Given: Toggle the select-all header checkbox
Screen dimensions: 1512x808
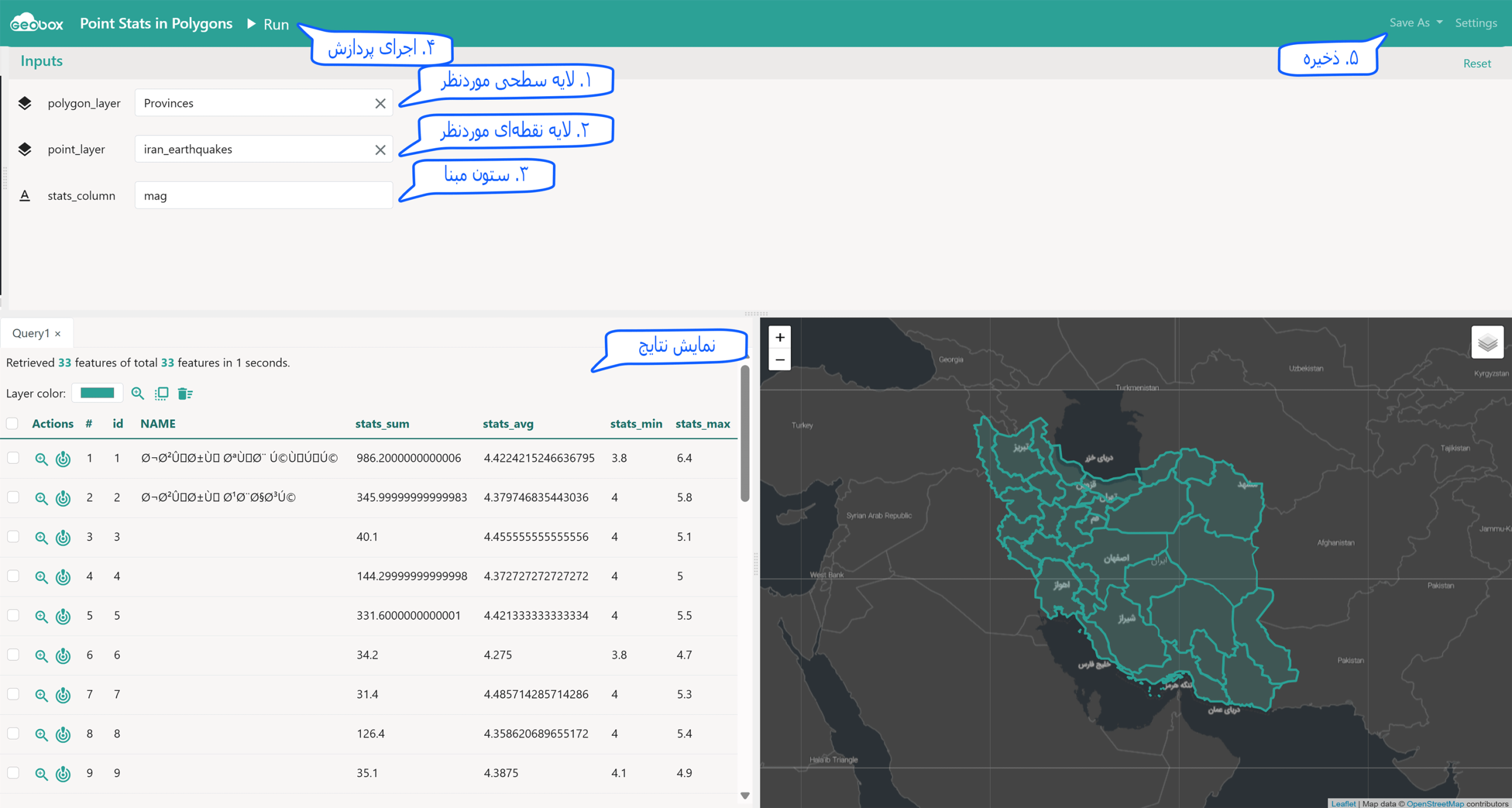Looking at the screenshot, I should (x=12, y=423).
